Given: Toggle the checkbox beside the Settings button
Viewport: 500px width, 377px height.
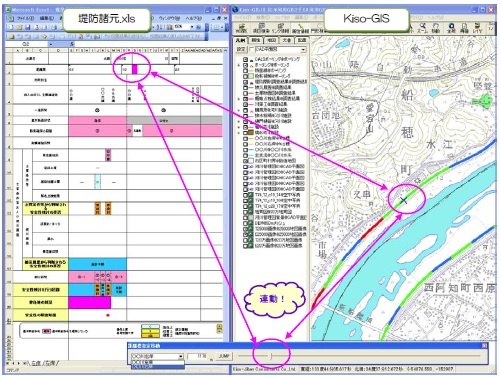Looking at the screenshot, I should (251, 49).
